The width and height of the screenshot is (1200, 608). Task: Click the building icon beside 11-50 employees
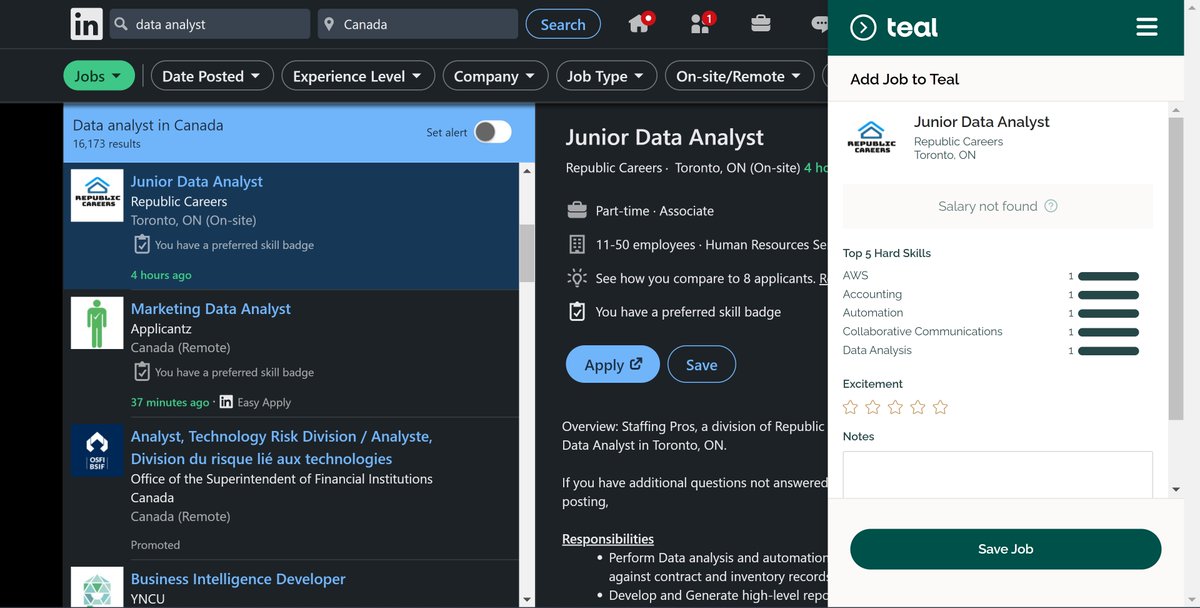click(x=577, y=244)
